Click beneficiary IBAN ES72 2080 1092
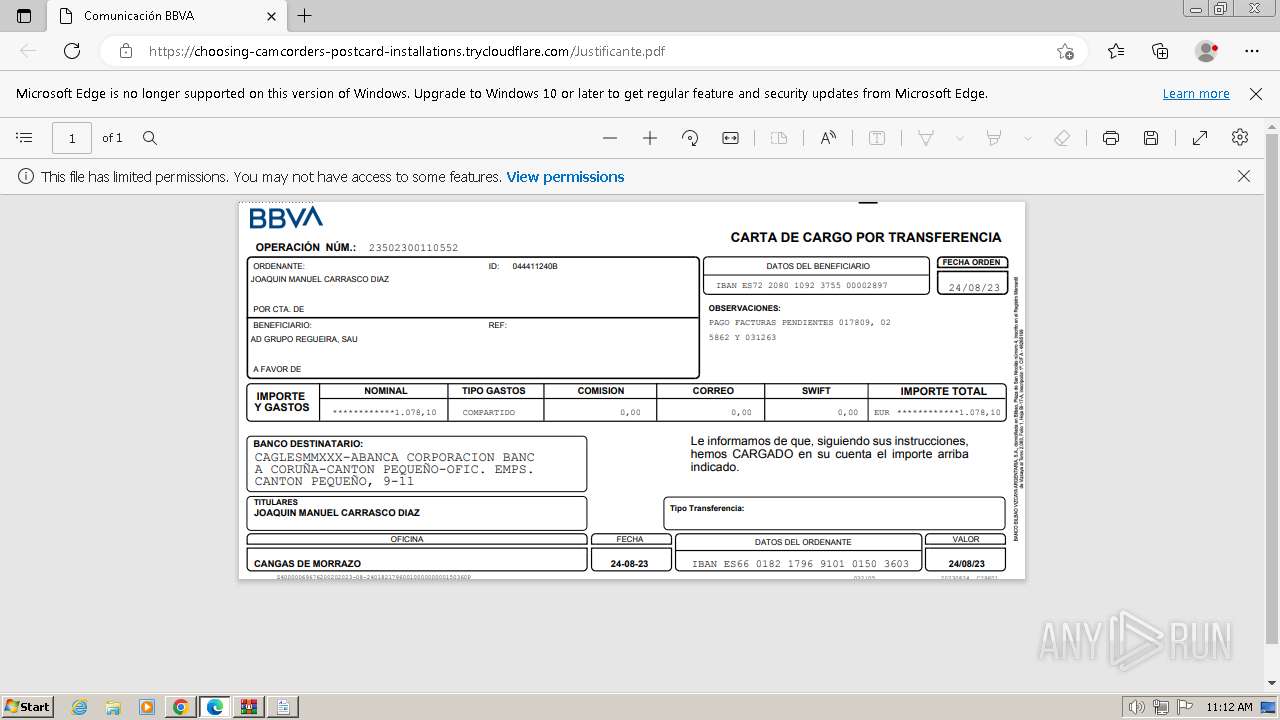The width and height of the screenshot is (1280, 720). tap(802, 286)
